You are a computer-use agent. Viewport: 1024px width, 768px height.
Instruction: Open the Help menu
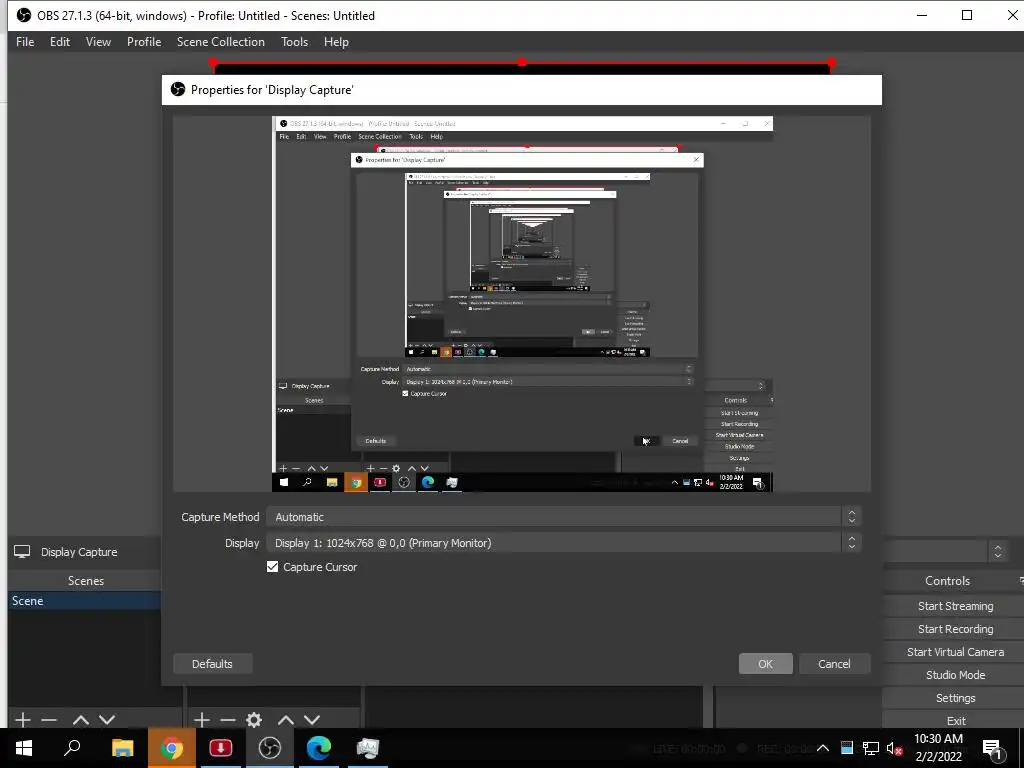click(x=336, y=42)
